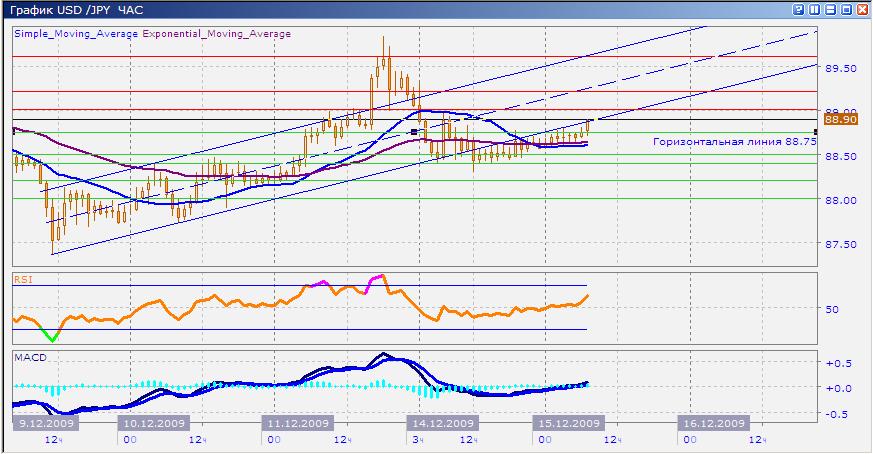Close the chart with red X
Viewport: 873px width, 454px height.
(862, 8)
